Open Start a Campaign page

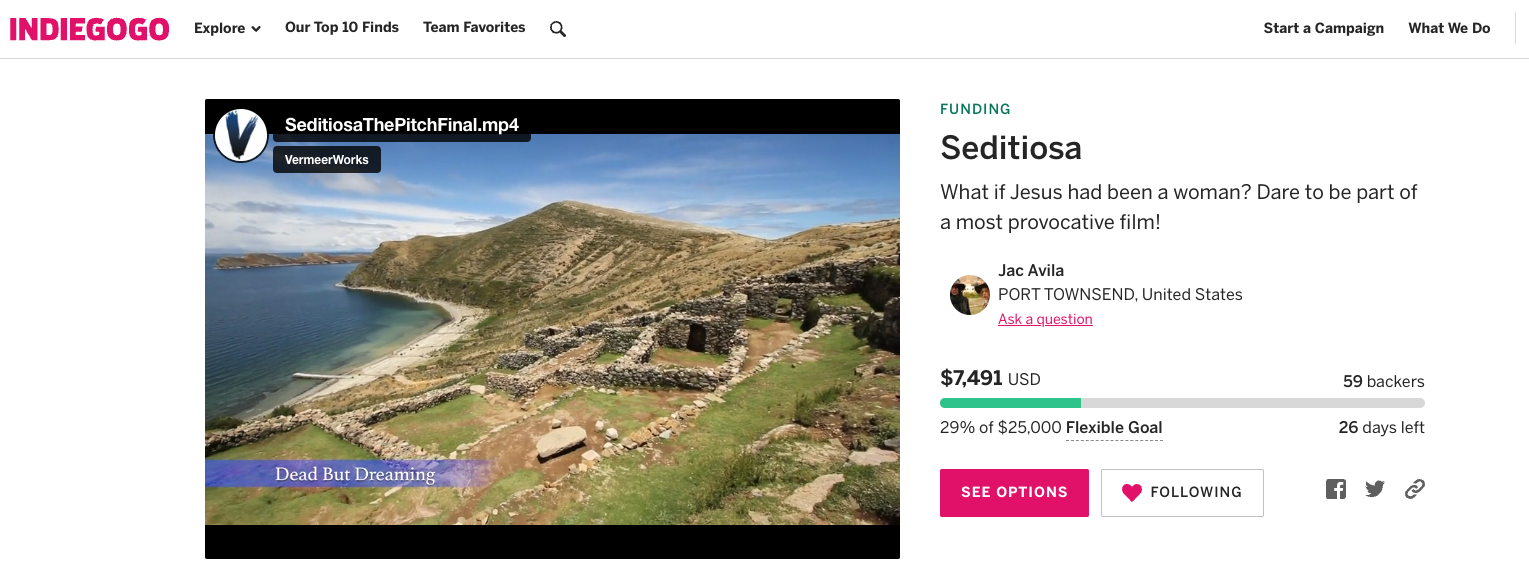pyautogui.click(x=1323, y=28)
